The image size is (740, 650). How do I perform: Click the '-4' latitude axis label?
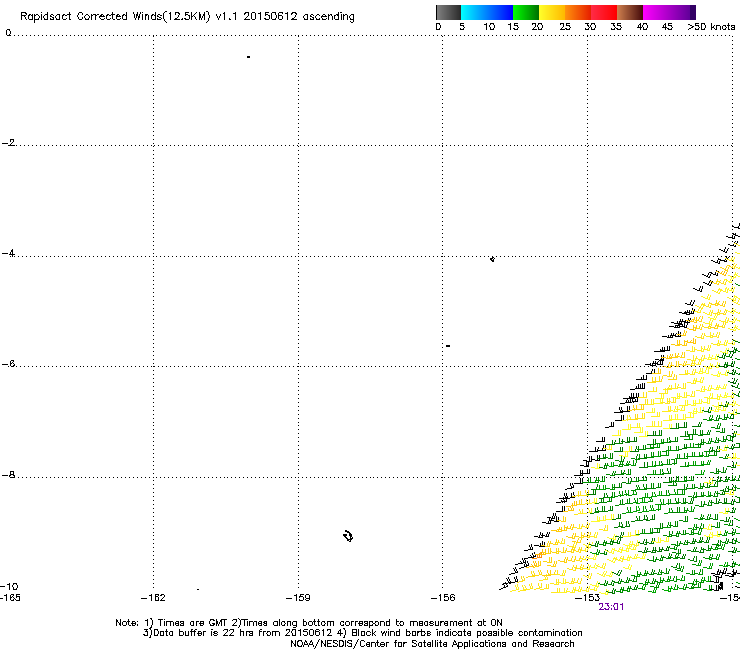(x=8, y=253)
